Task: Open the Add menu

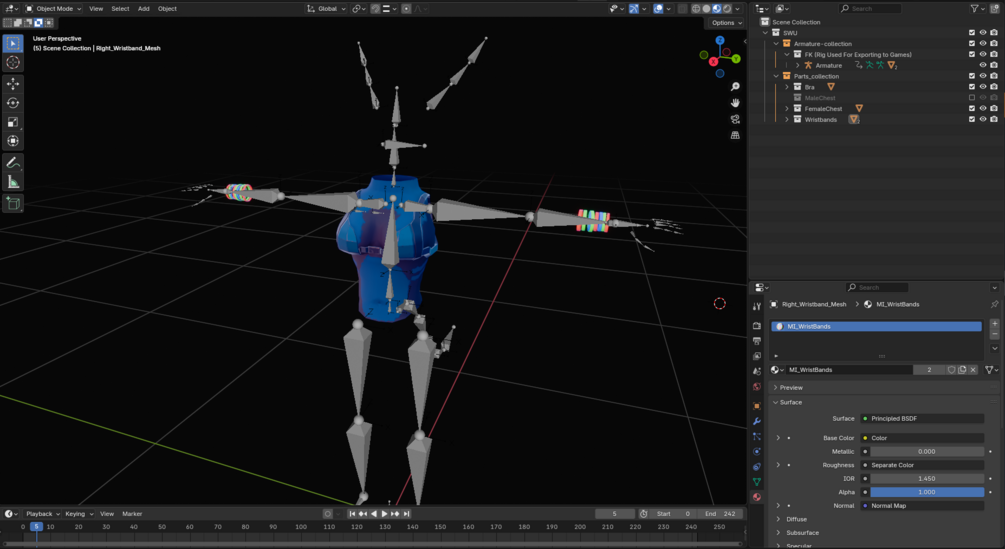Action: [x=144, y=8]
